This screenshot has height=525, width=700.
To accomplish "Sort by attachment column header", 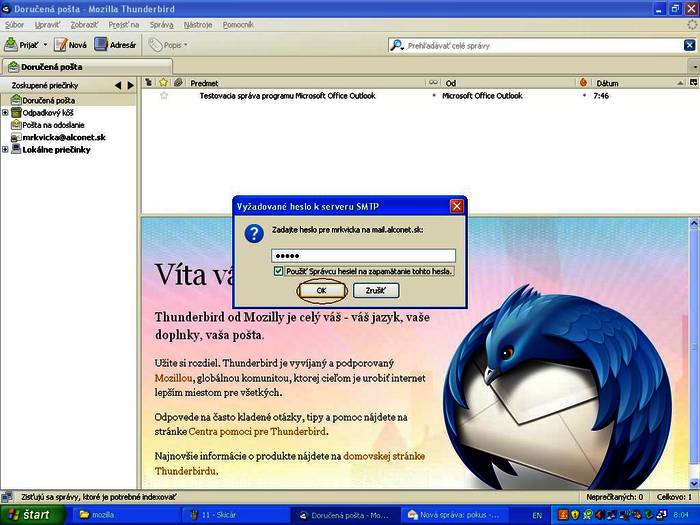I will point(179,83).
